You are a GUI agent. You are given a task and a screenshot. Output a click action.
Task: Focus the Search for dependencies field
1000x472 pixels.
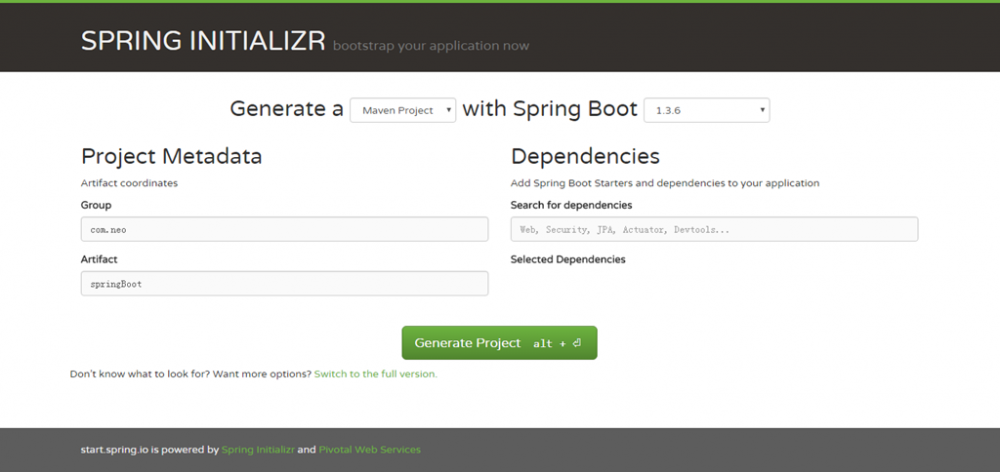714,229
